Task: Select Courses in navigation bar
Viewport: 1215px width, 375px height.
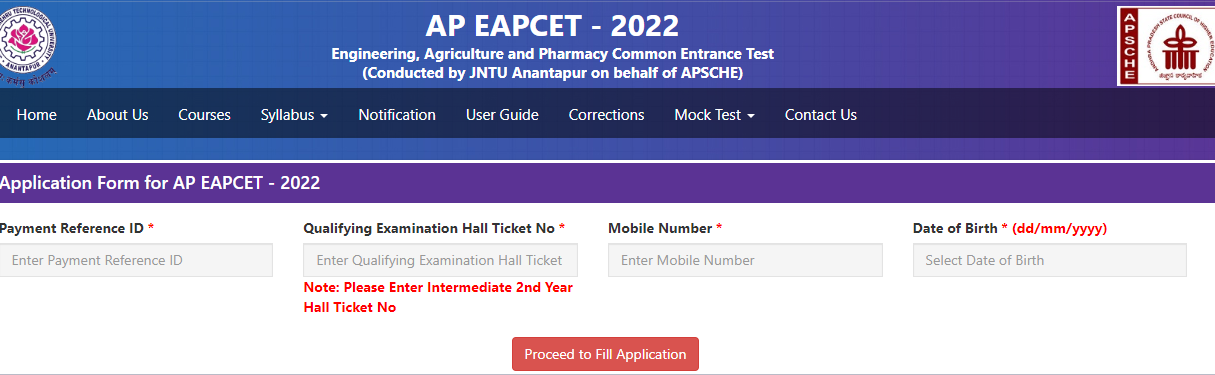Action: point(204,115)
